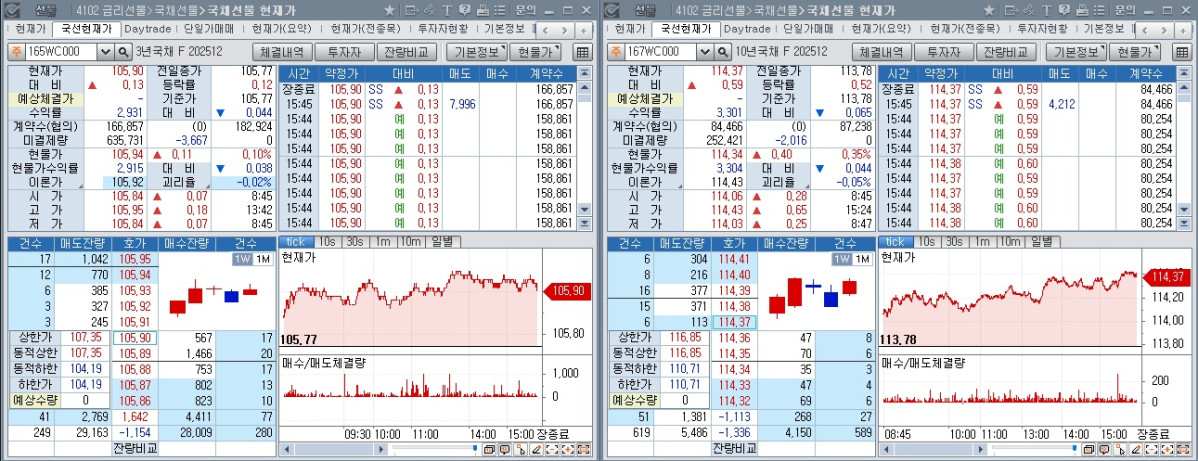
Task: Click scroll-down arrow of left trade list
Action: (x=584, y=209)
